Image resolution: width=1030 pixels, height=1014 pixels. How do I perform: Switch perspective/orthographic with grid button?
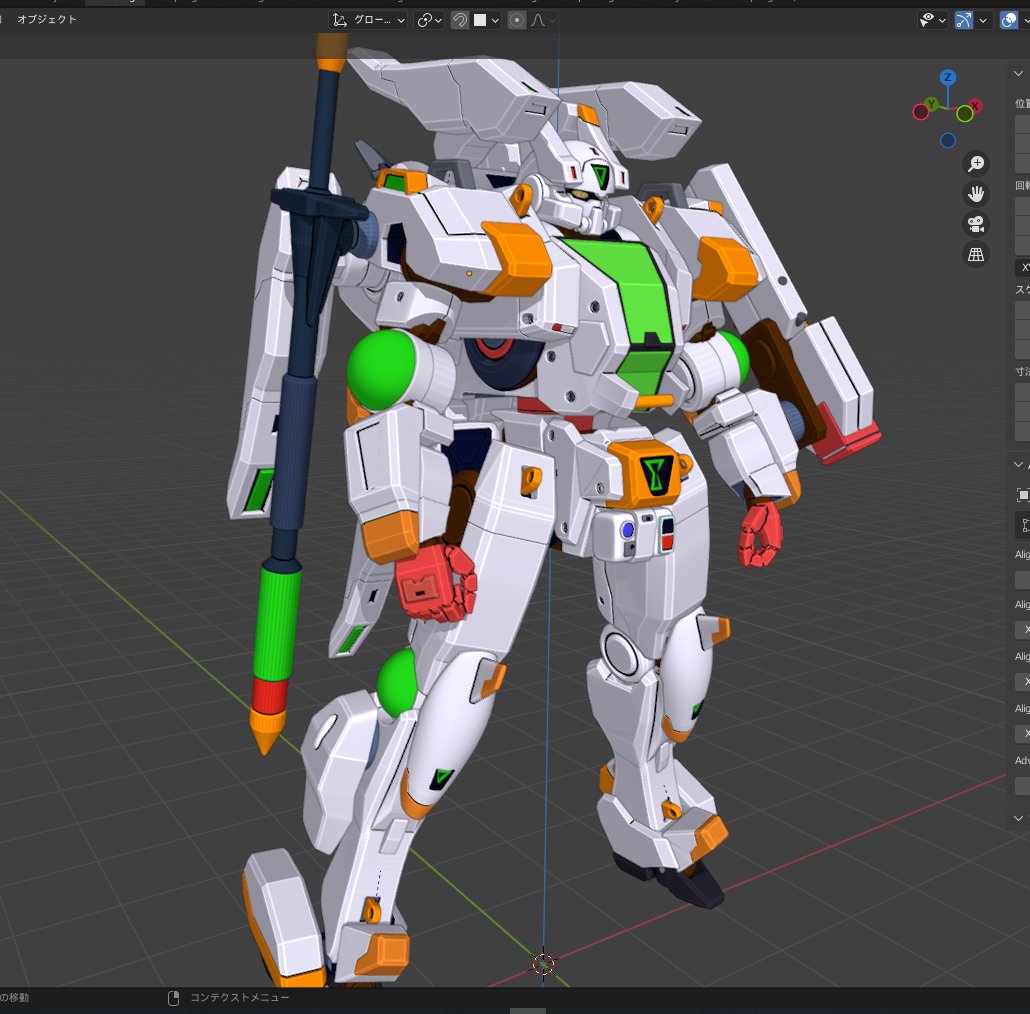point(976,254)
